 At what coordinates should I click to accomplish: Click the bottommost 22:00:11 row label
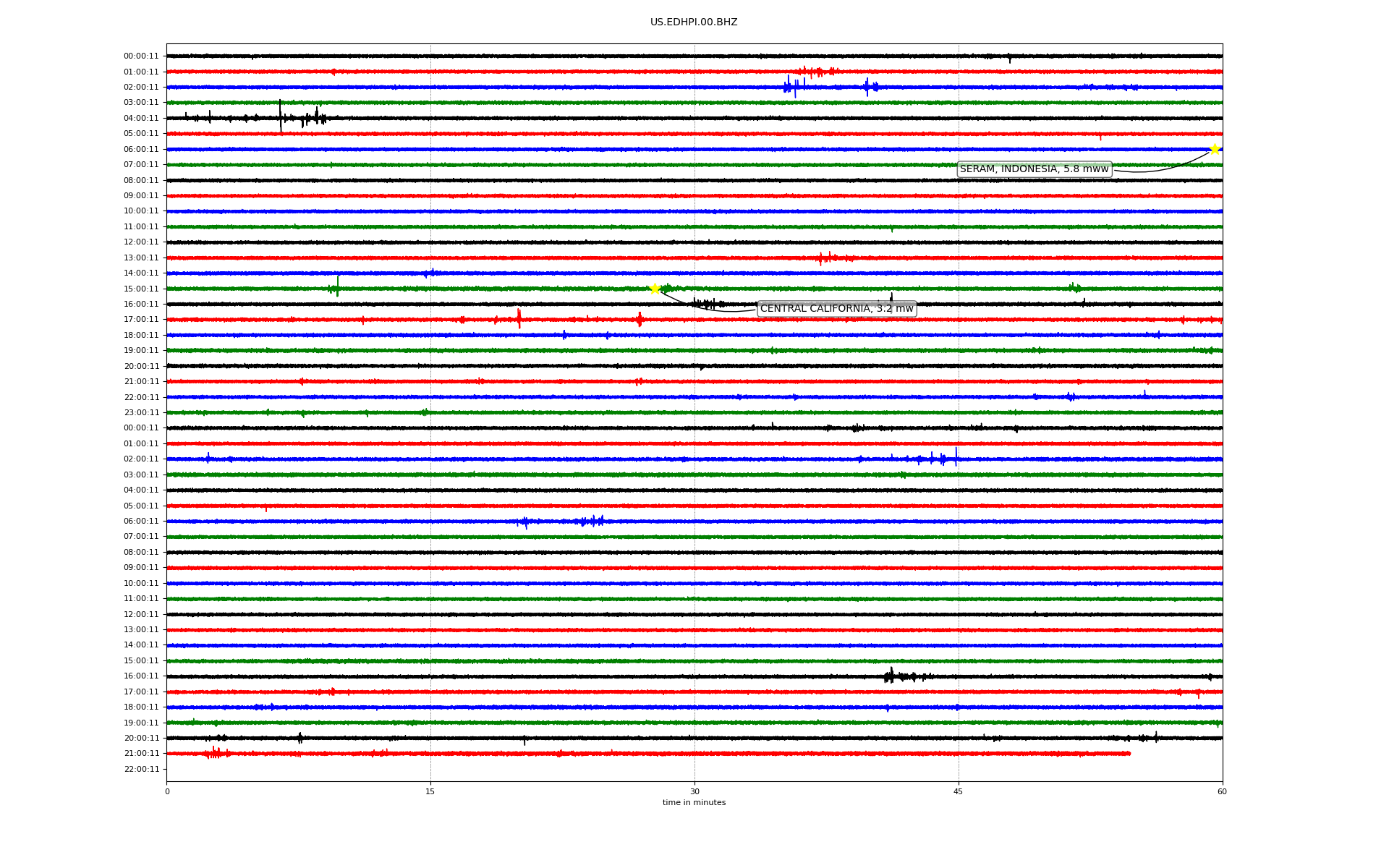pos(141,769)
